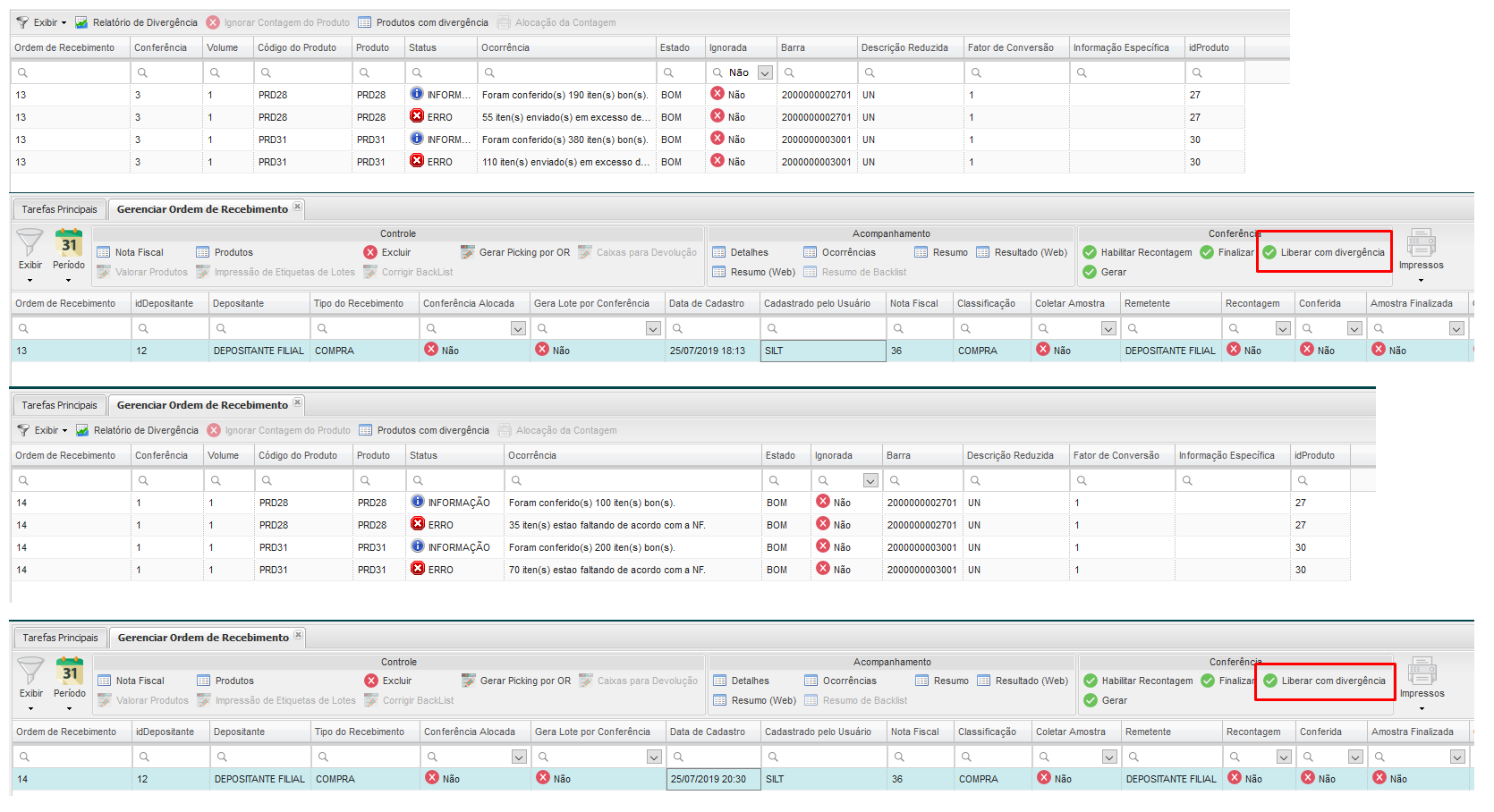Open Detalhes in the order 13 management panel
The width and height of the screenshot is (1494, 812).
741,252
